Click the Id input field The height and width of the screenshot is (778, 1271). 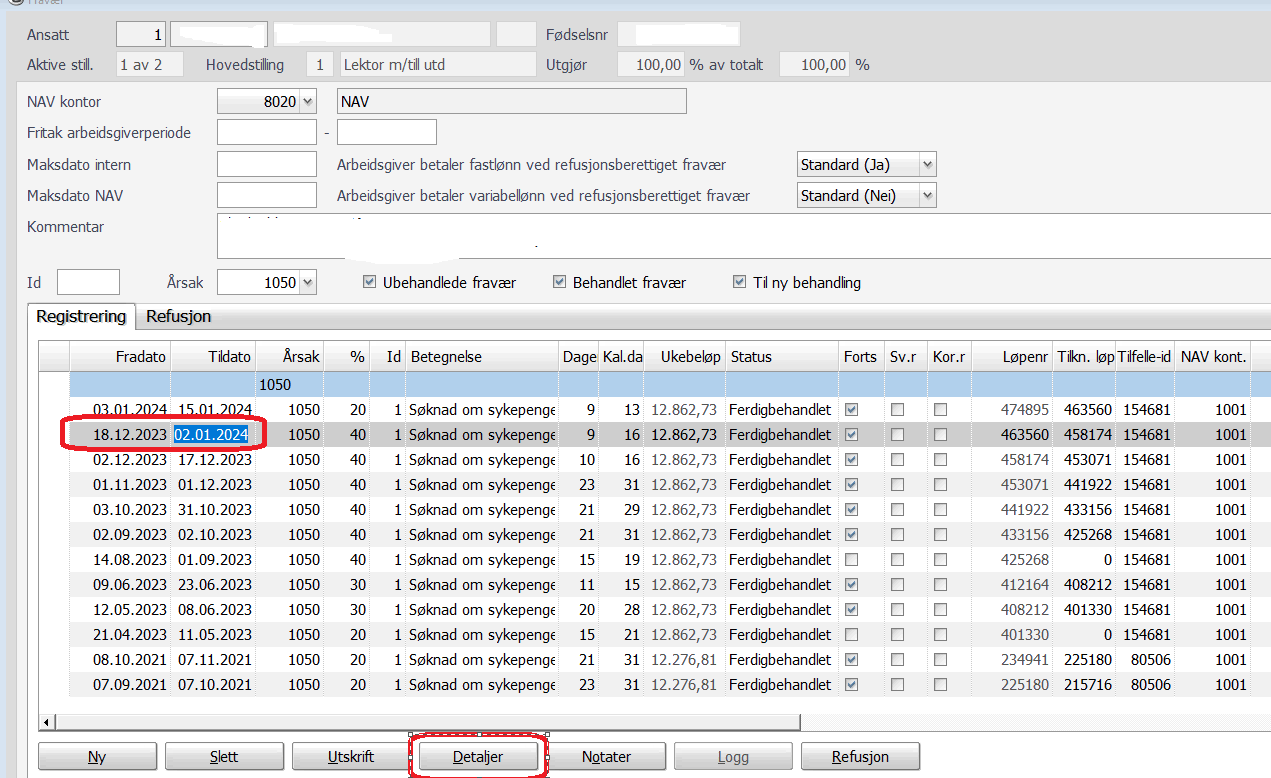(x=88, y=282)
